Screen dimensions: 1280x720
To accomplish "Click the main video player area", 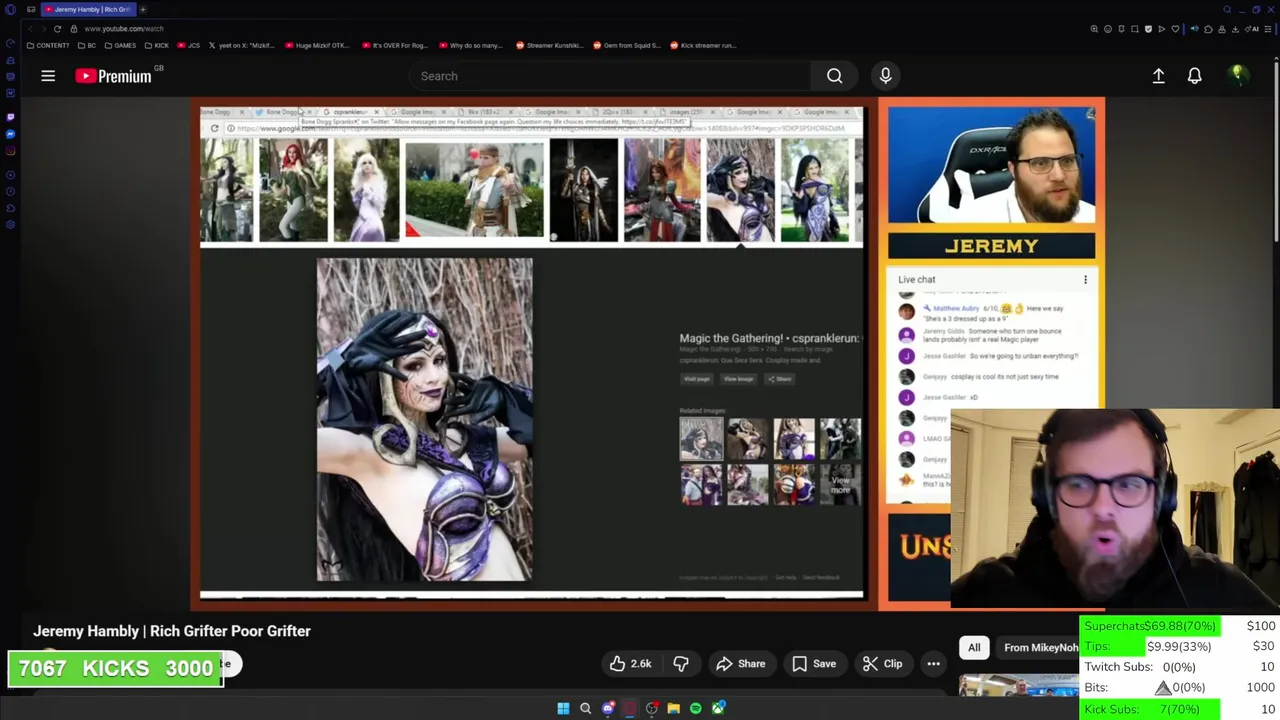I will [648, 354].
